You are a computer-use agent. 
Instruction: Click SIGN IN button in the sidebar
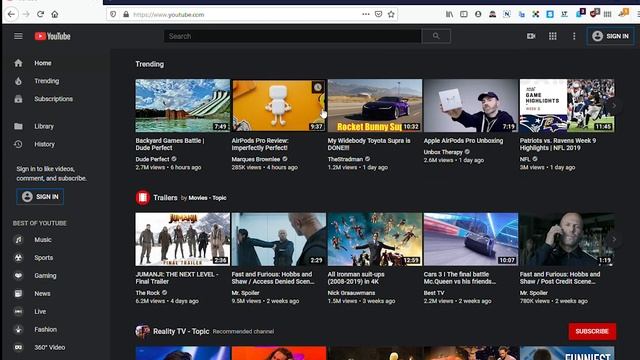(x=40, y=197)
